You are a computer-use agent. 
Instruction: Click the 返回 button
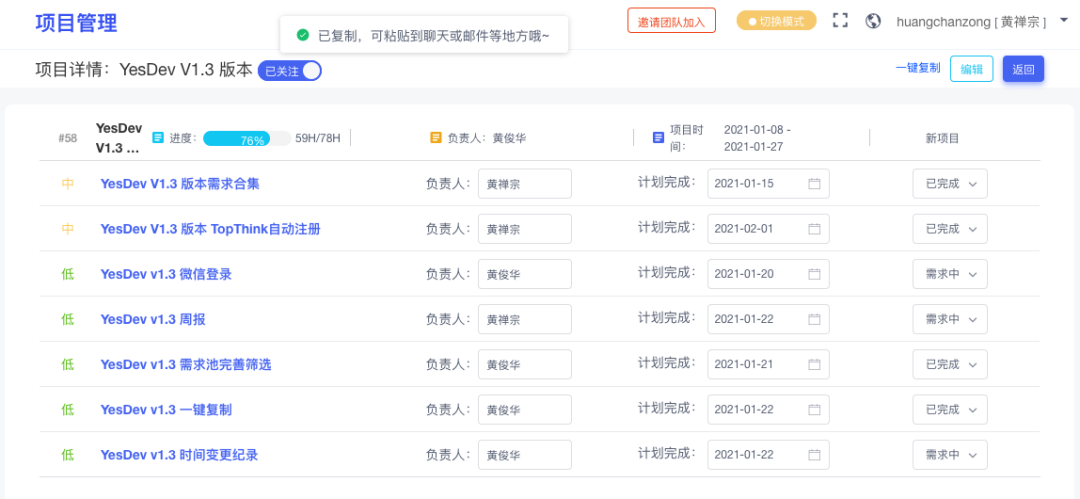(x=1024, y=69)
